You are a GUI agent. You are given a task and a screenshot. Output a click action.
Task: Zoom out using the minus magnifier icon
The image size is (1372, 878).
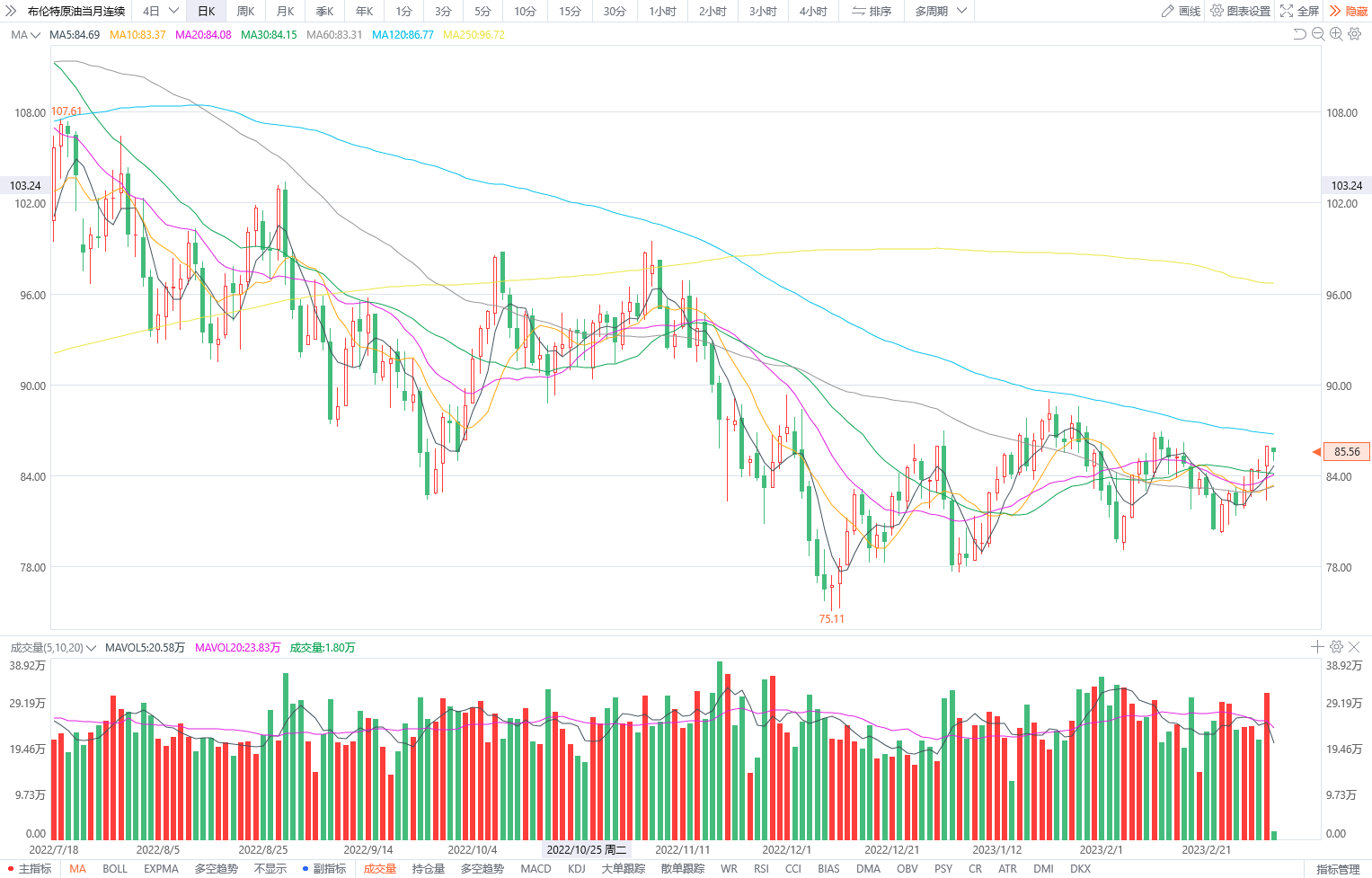pos(1318,34)
